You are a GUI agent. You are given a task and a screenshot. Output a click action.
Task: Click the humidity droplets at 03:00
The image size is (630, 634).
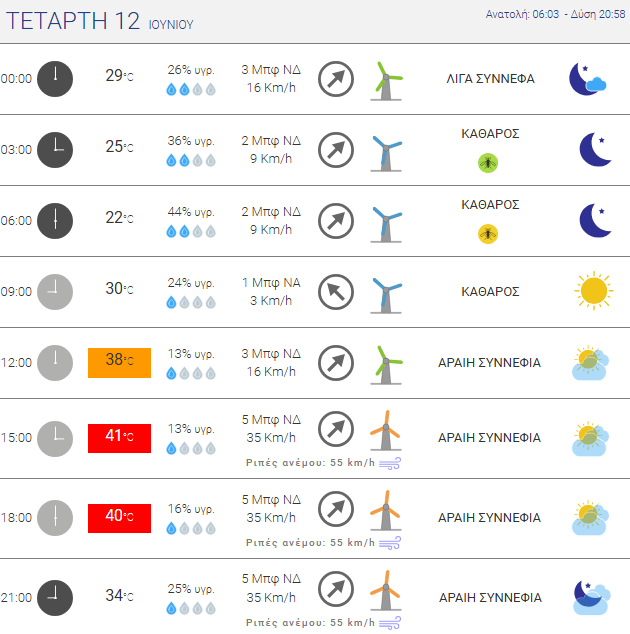coord(191,161)
